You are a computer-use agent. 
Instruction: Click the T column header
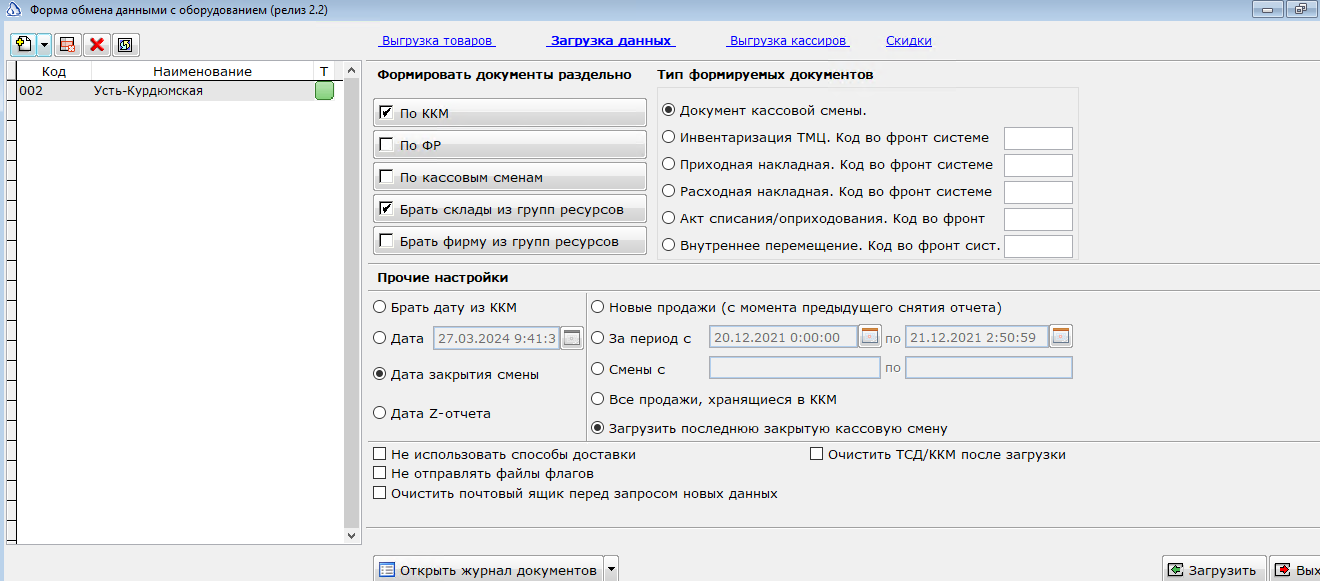(x=324, y=71)
